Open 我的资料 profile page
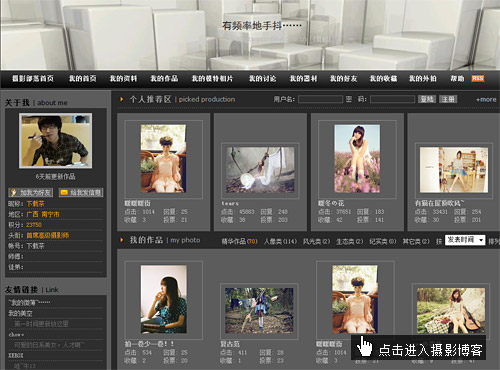 (123, 79)
